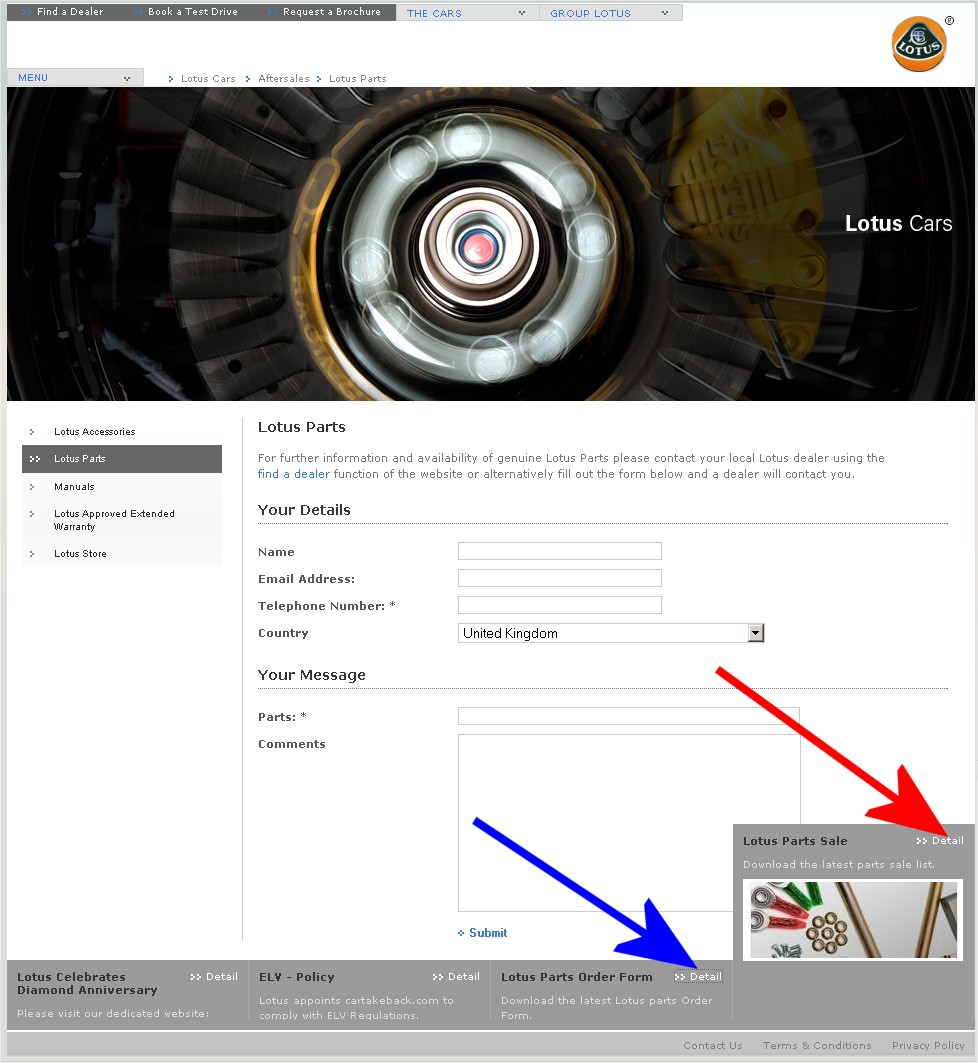
Task: Focus the Parts input field
Action: [628, 716]
